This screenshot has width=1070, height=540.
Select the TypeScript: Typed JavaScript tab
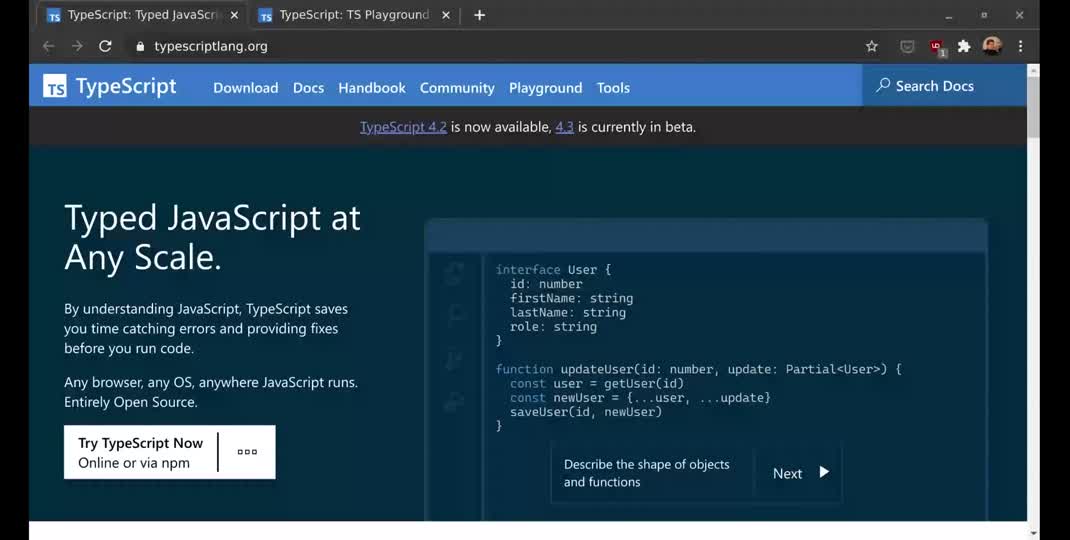pyautogui.click(x=143, y=15)
